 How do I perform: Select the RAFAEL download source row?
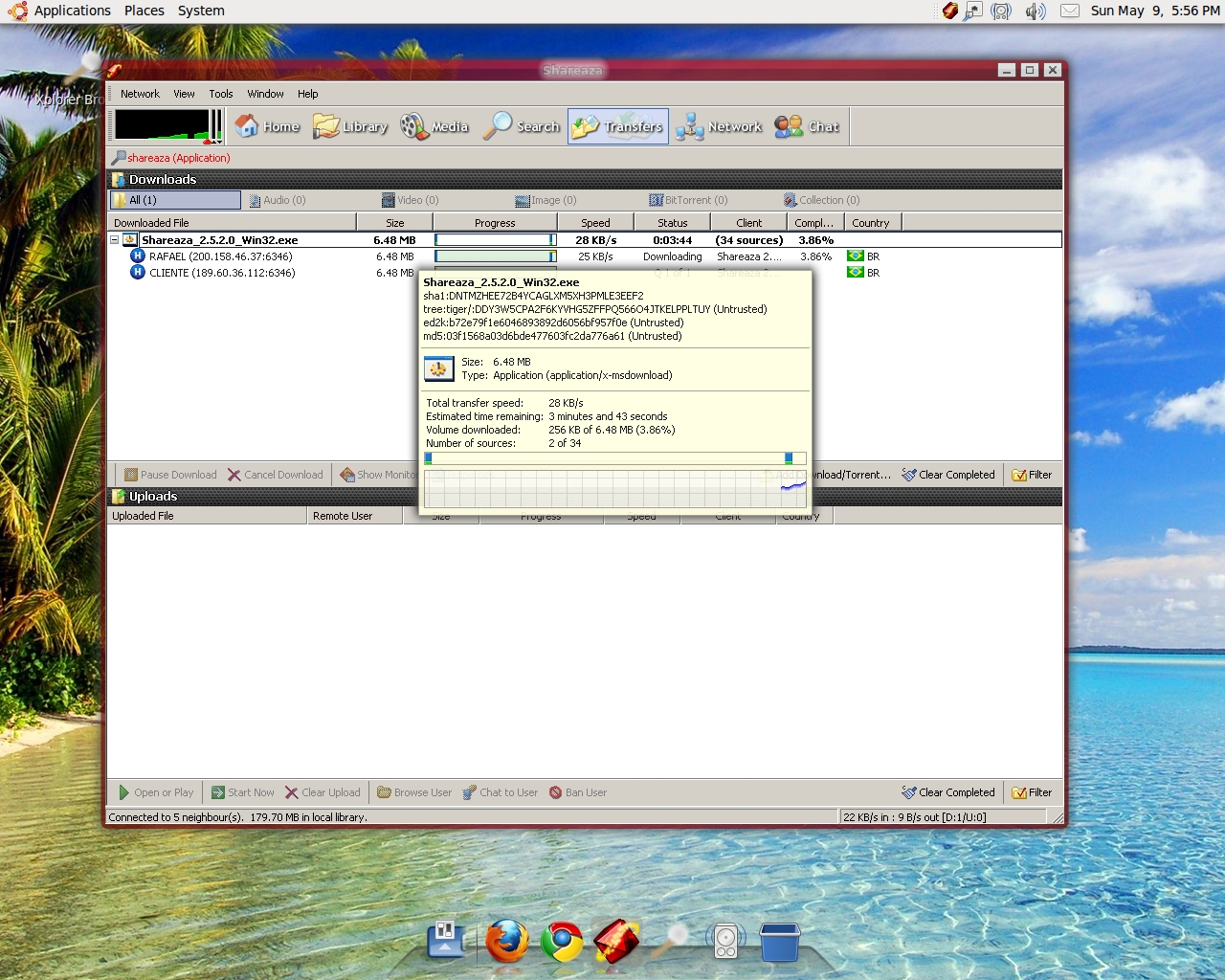point(220,256)
